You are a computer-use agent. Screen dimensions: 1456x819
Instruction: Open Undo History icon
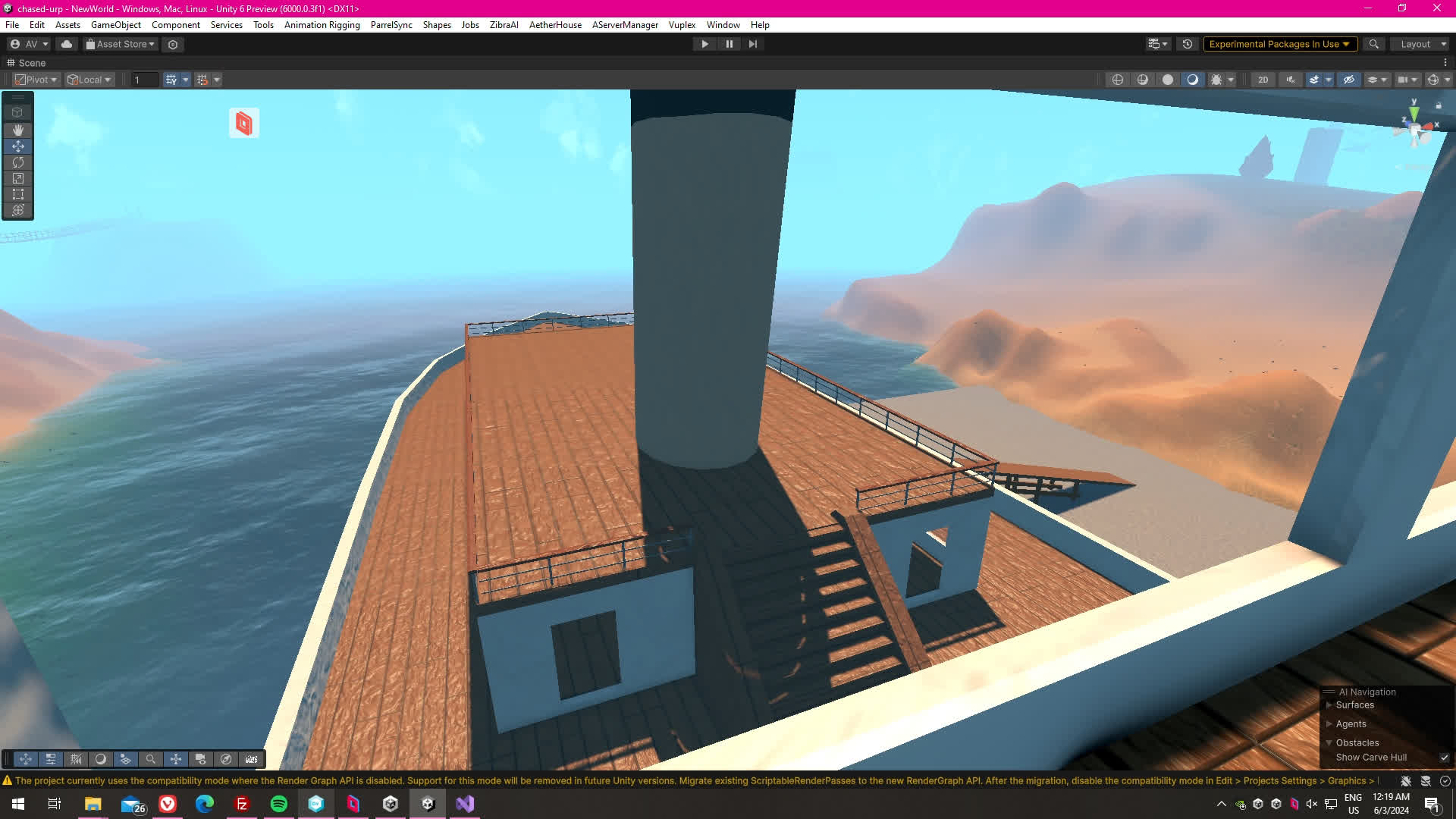click(x=1188, y=44)
